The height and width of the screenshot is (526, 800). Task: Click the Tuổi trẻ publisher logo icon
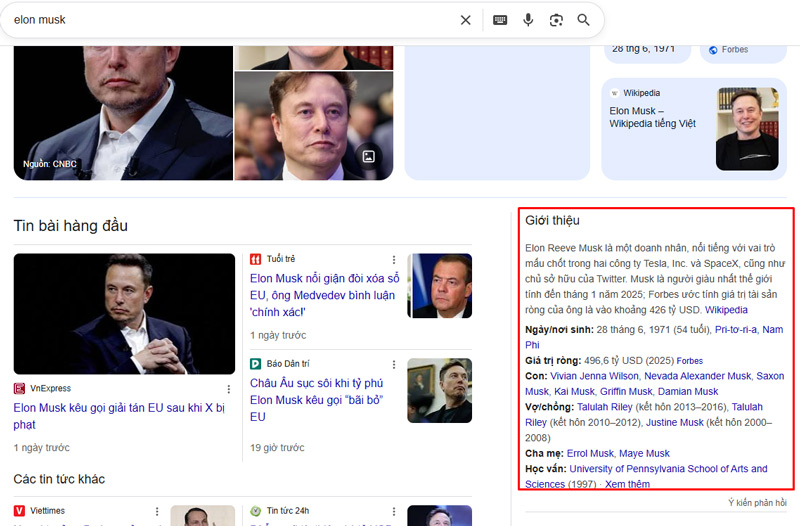coord(256,259)
